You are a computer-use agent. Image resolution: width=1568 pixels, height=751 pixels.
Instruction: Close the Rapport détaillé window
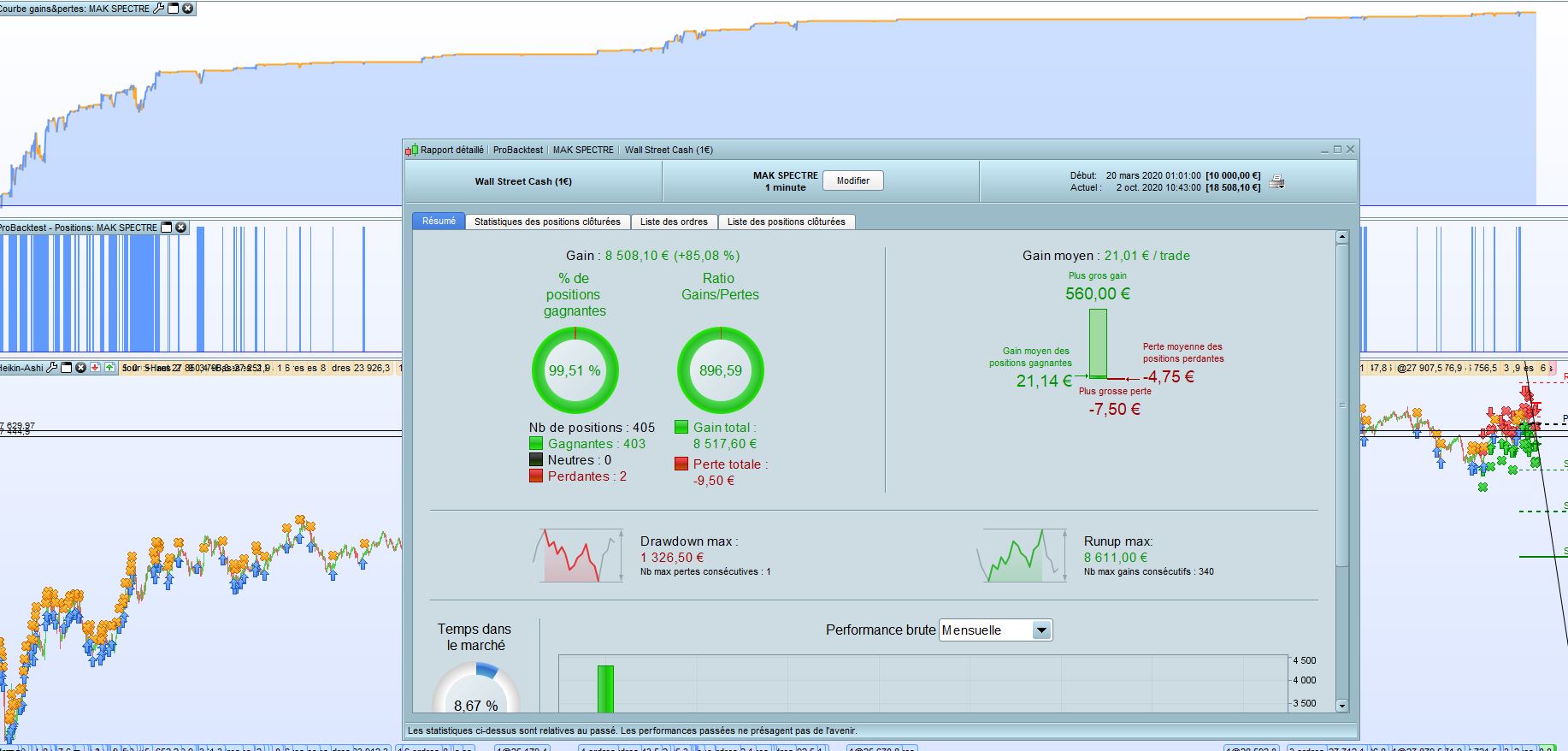tap(1351, 150)
